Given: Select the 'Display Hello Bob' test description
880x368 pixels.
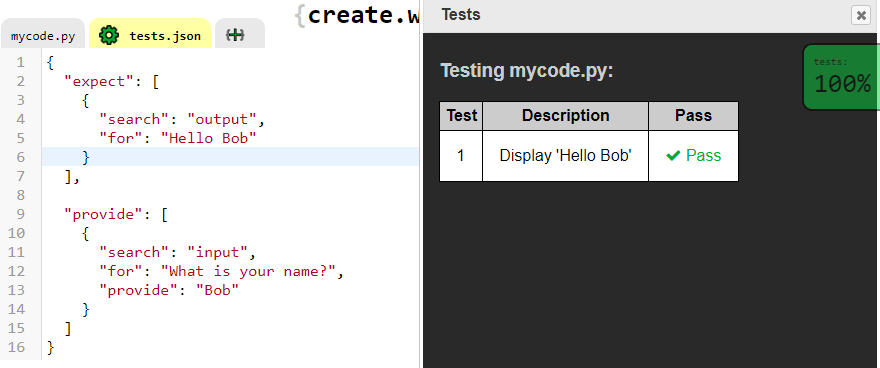Looking at the screenshot, I should (566, 155).
